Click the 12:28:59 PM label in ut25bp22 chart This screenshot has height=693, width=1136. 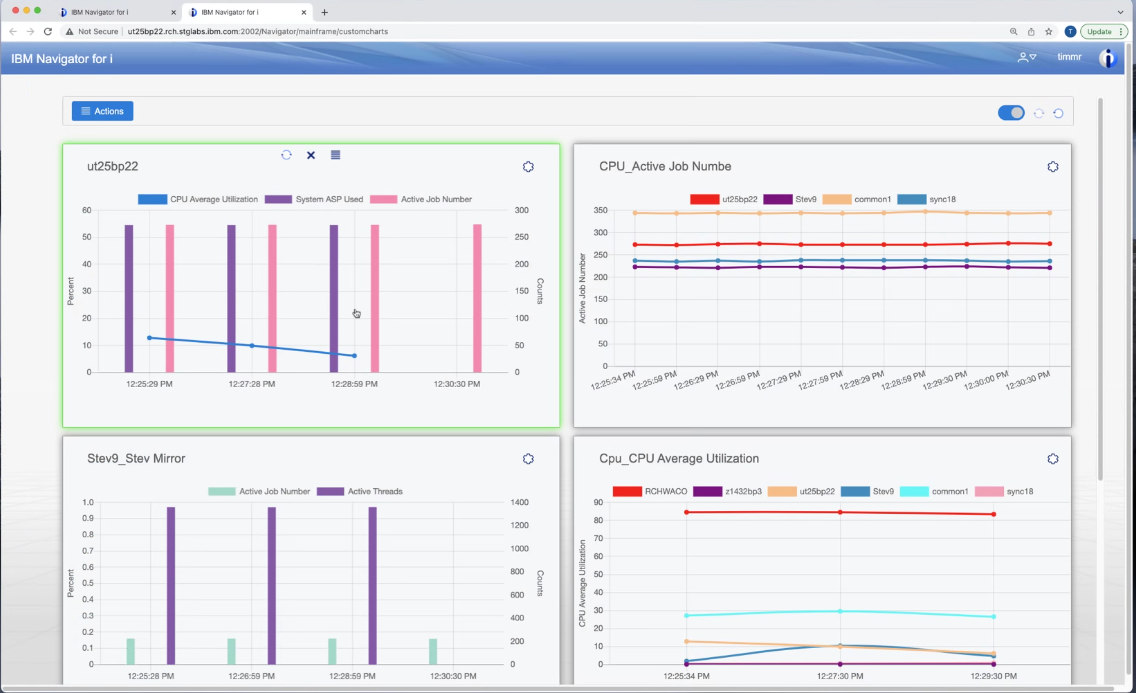[x=354, y=384]
